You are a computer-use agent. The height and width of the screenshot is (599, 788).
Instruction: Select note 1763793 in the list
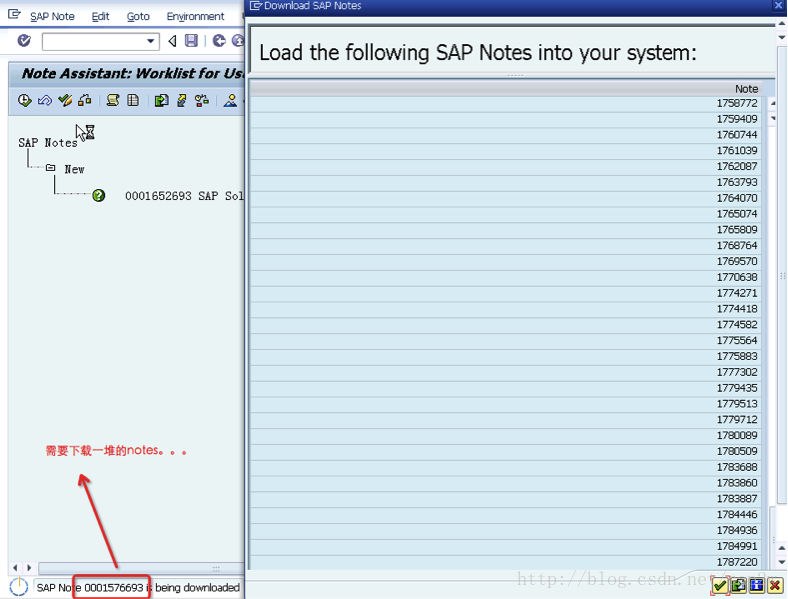(x=506, y=182)
